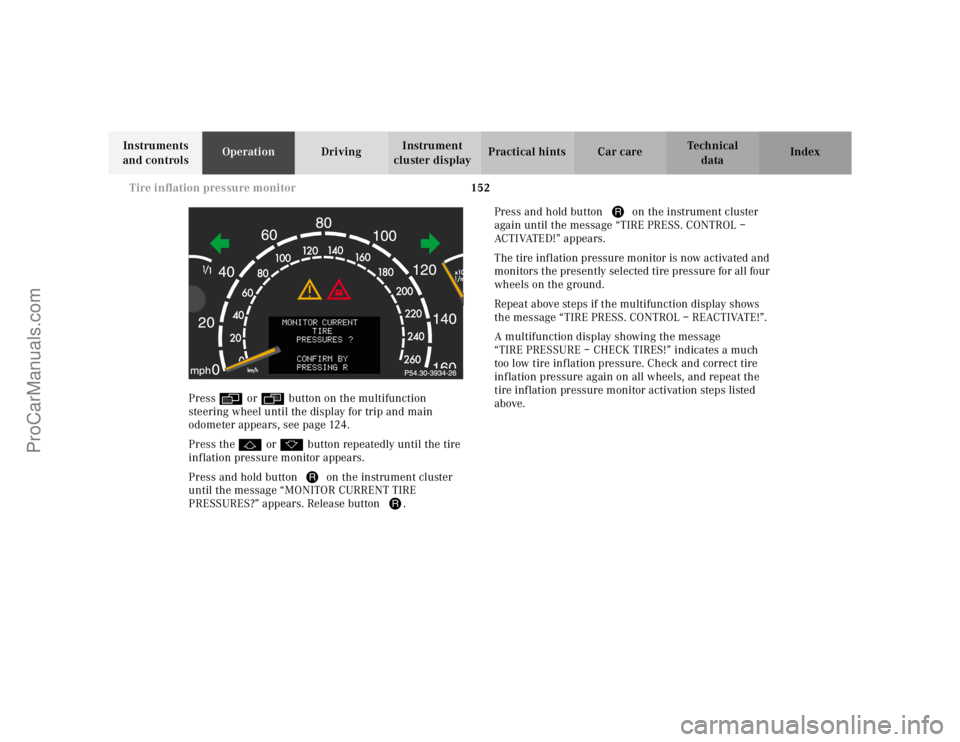Click the 'see page 124' reference
The width and height of the screenshot is (960, 742).
[316, 425]
